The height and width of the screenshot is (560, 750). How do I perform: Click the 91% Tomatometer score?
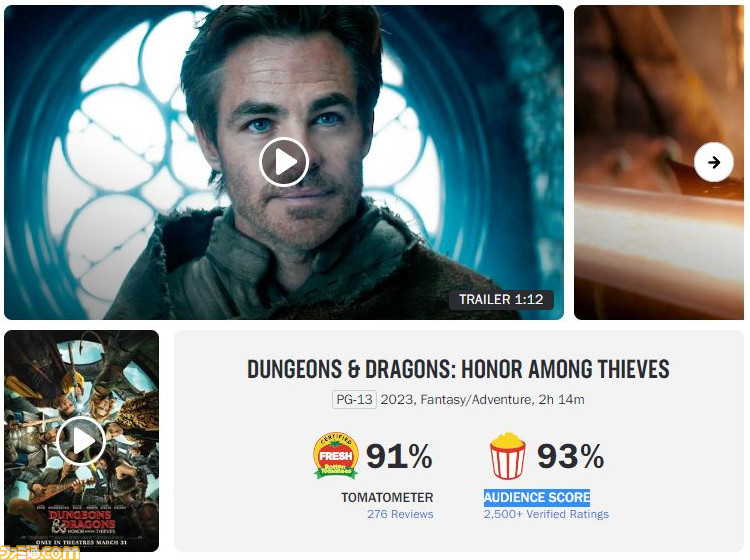click(x=399, y=456)
